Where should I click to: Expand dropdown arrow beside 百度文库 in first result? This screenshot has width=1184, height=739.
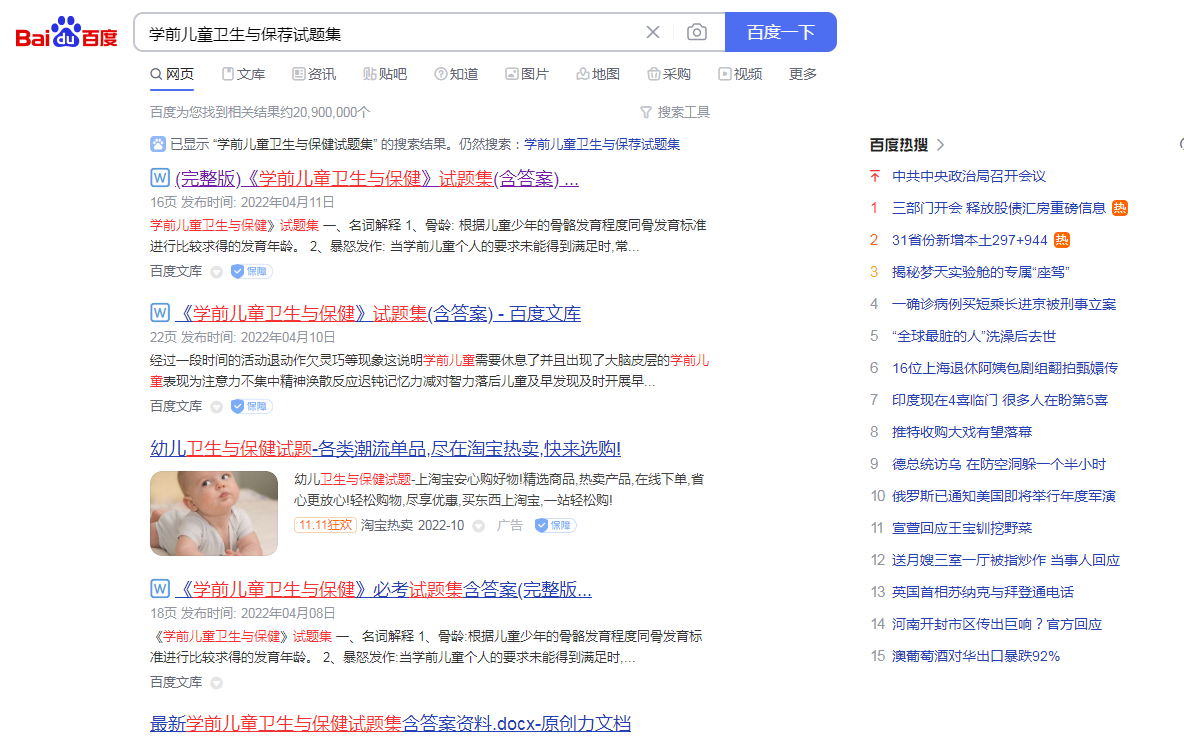pos(216,272)
